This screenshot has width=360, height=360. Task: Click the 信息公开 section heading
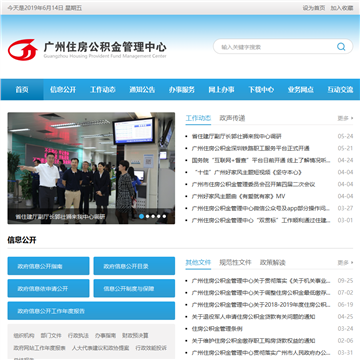22,240
